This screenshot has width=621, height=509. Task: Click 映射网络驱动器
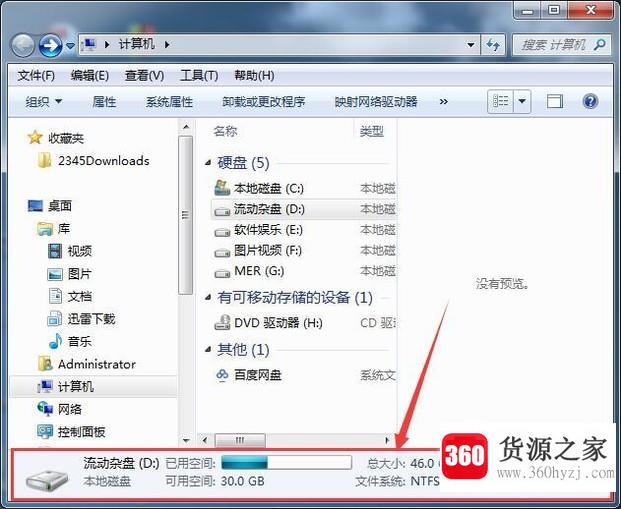coord(376,102)
